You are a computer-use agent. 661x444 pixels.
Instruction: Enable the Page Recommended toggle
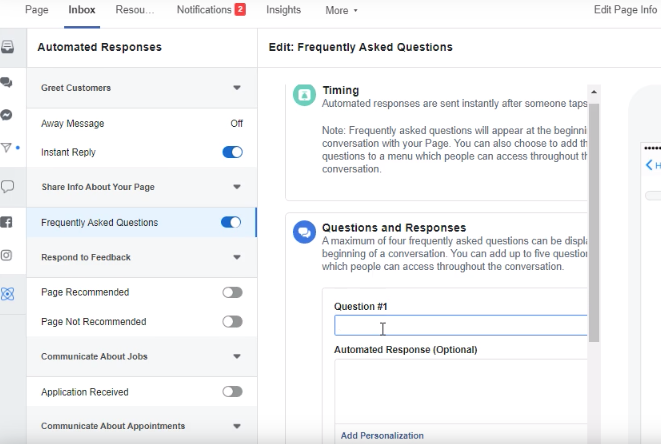coord(232,292)
